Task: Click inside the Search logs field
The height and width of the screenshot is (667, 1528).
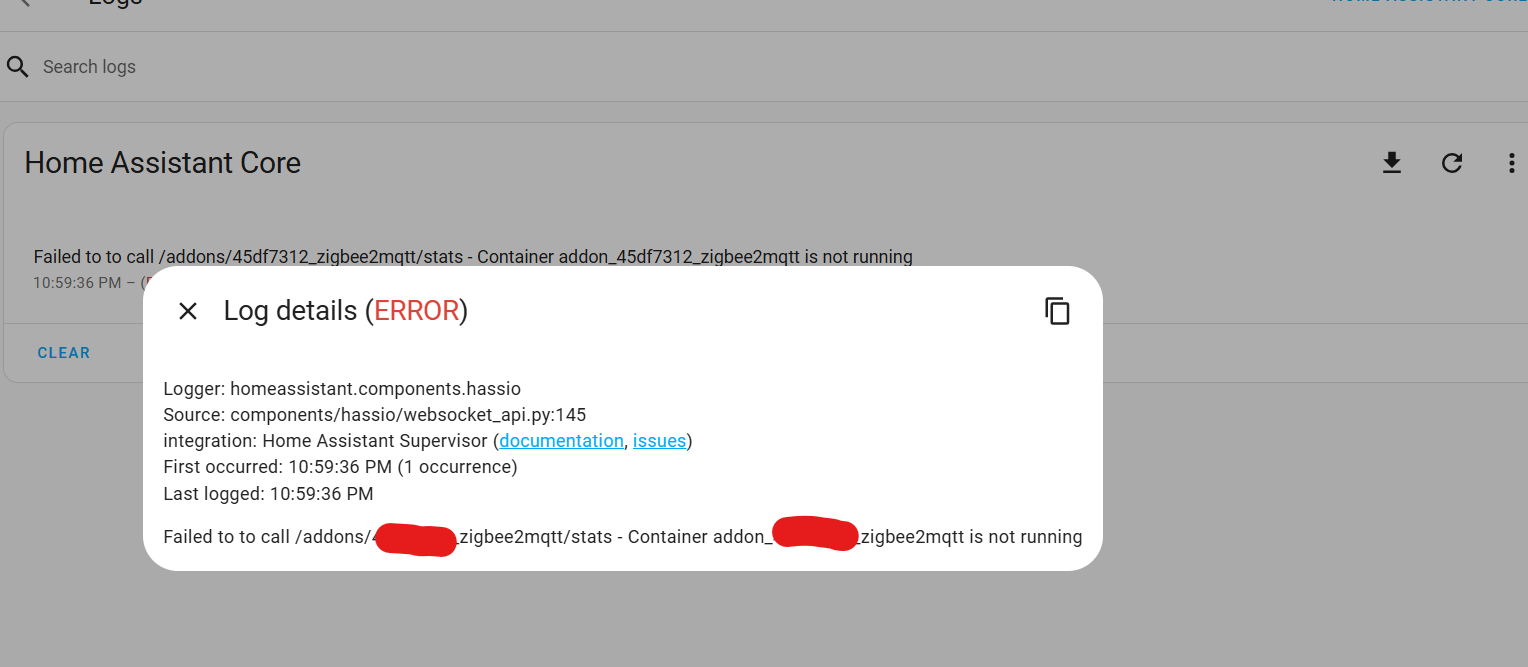Action: [x=200, y=66]
